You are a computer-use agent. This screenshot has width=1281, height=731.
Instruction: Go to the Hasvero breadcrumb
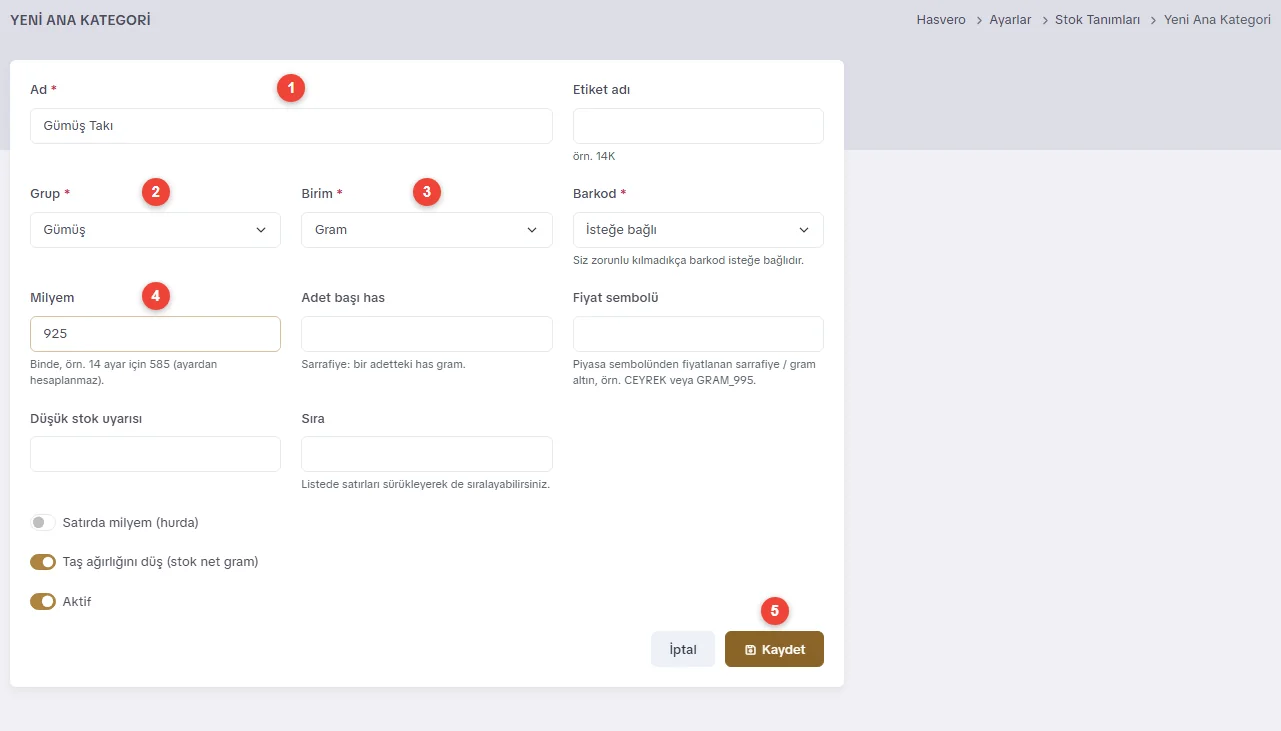click(x=941, y=20)
